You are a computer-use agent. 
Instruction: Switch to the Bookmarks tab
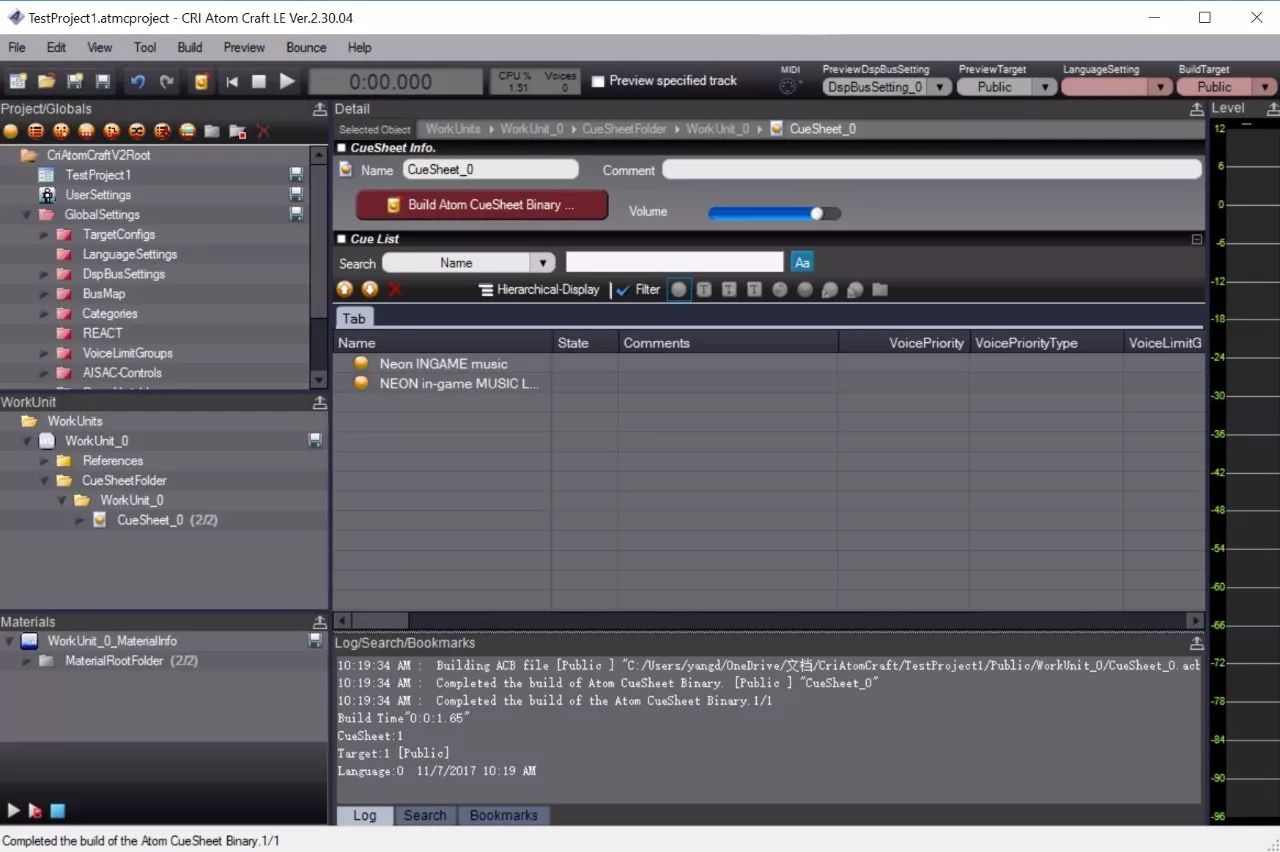503,815
